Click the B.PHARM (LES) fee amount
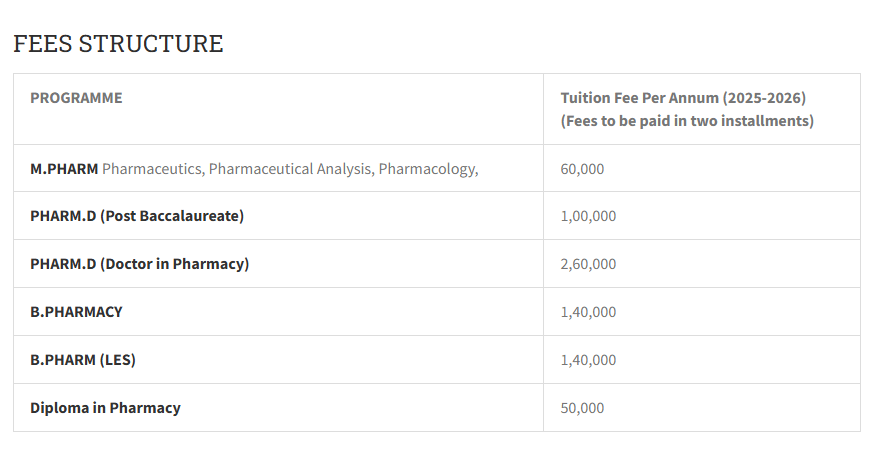 click(x=588, y=360)
